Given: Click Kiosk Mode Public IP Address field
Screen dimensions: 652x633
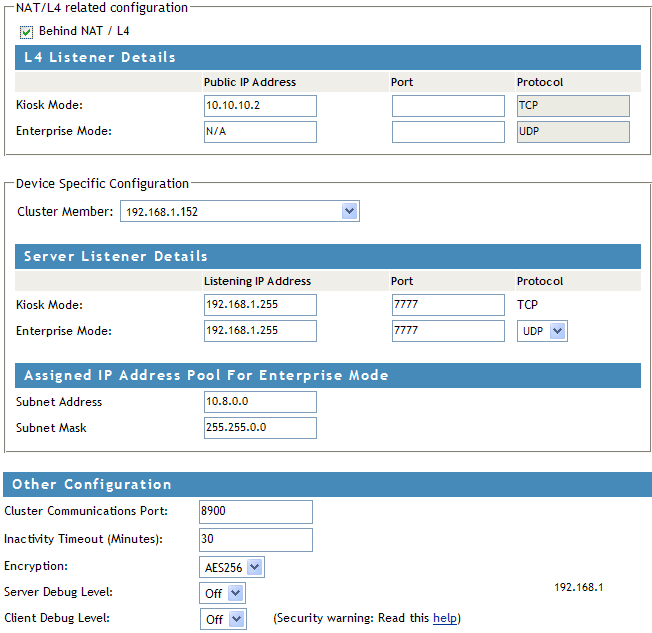Looking at the screenshot, I should pyautogui.click(x=260, y=106).
